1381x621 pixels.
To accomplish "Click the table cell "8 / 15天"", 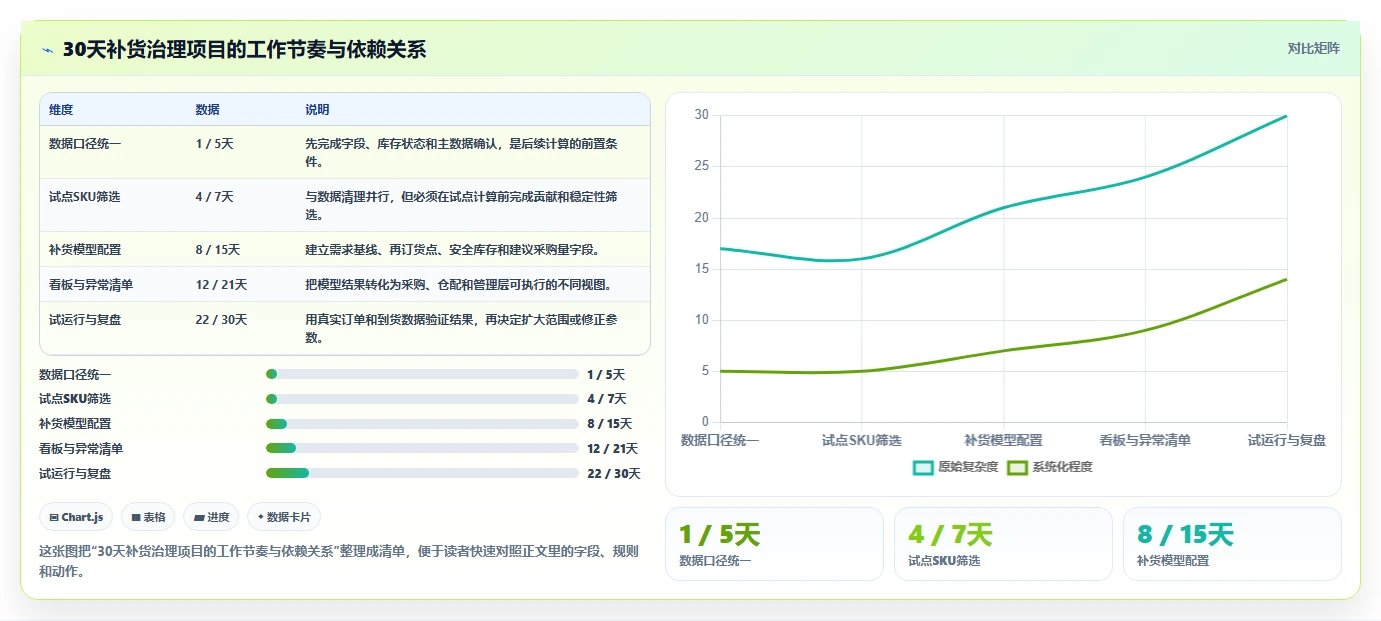I will (217, 250).
